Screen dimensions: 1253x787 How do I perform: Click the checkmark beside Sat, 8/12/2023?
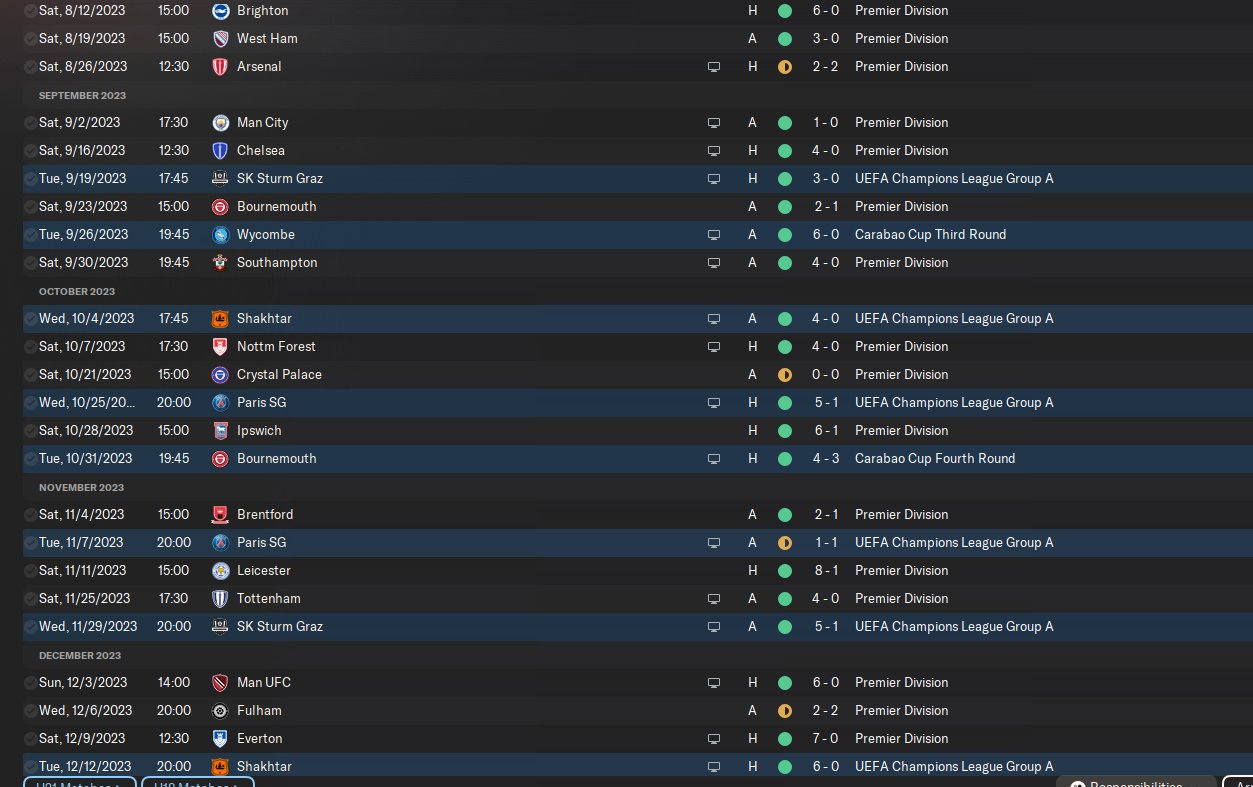click(x=31, y=11)
